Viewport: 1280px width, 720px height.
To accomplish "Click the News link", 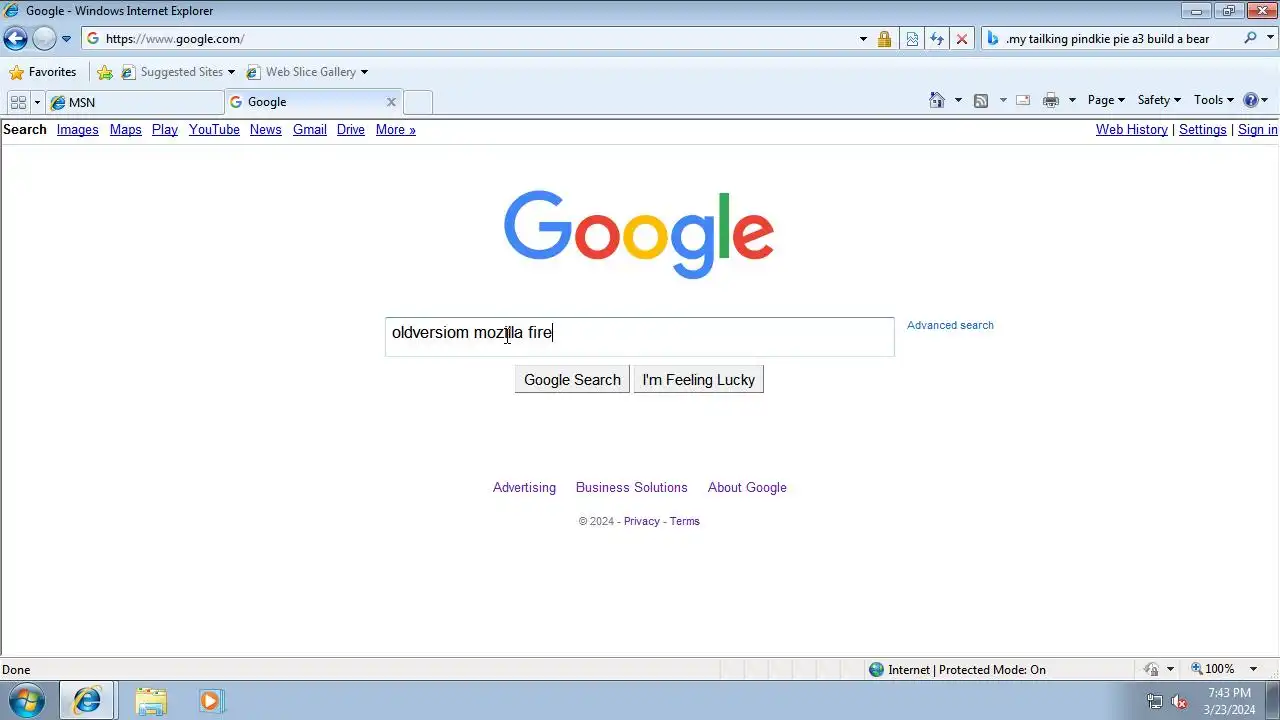I will pos(265,130).
